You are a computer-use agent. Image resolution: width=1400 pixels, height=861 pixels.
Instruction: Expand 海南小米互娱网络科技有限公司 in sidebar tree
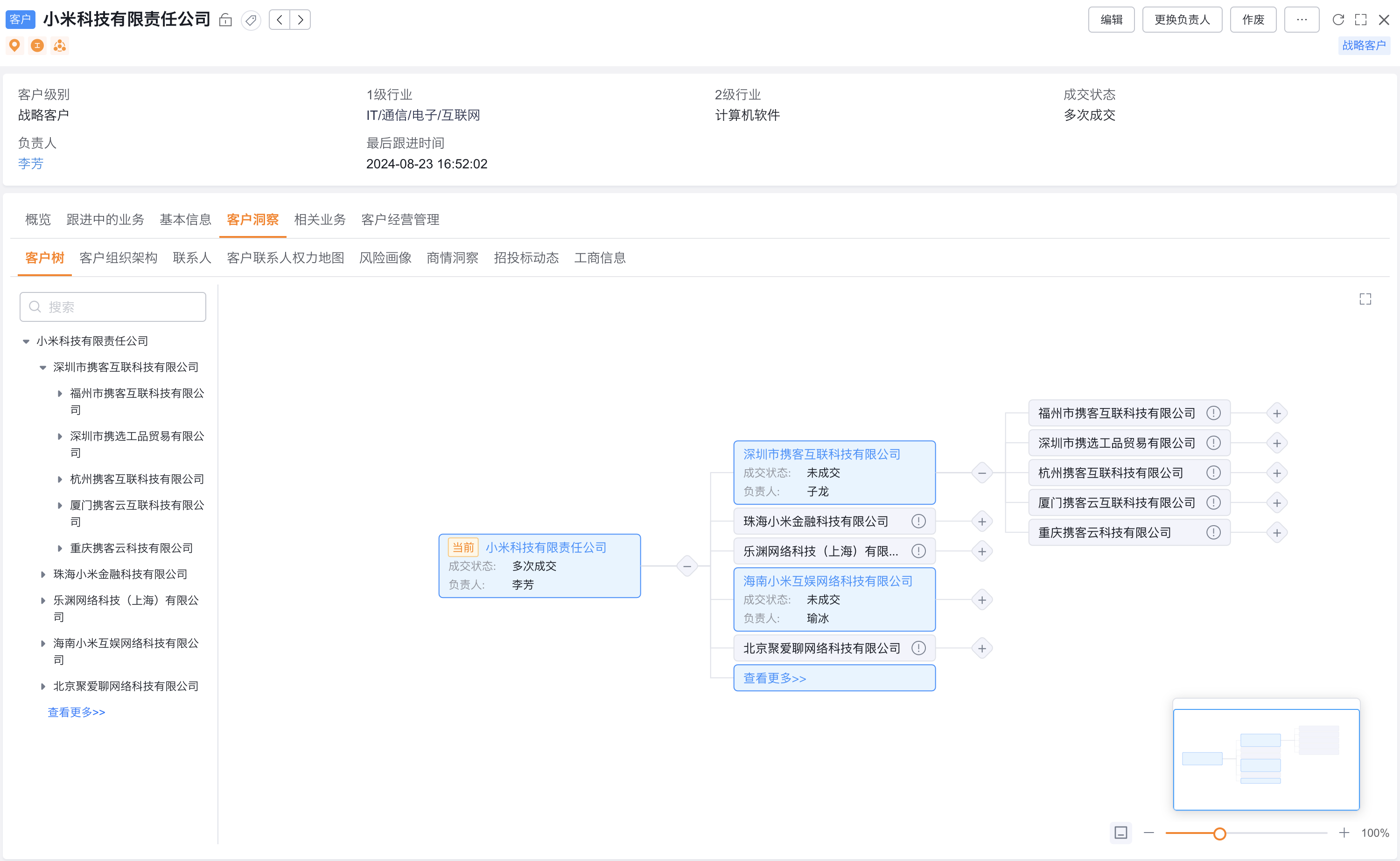coord(43,644)
